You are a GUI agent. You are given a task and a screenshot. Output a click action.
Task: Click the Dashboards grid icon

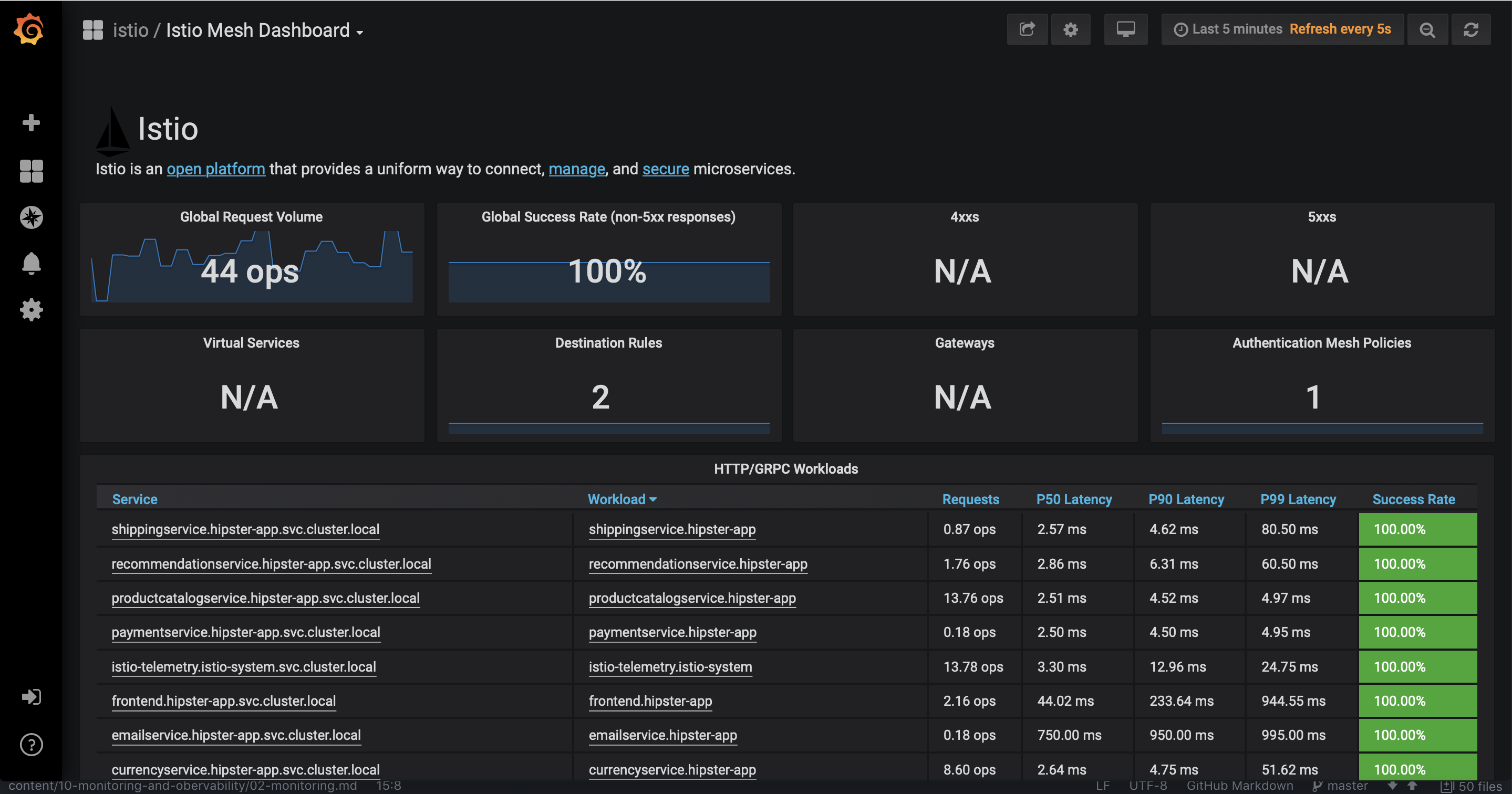click(x=29, y=169)
